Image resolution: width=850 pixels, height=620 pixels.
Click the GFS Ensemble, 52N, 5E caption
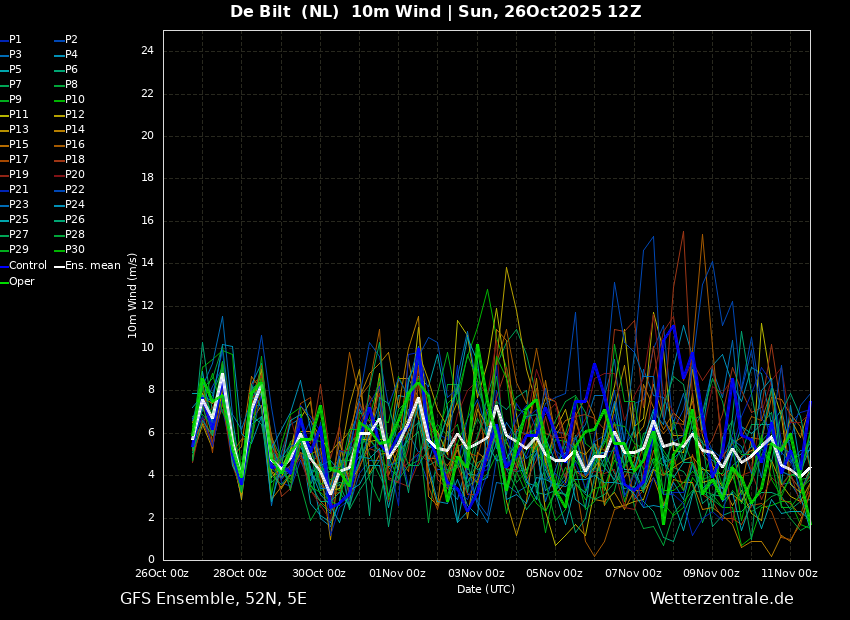click(213, 599)
